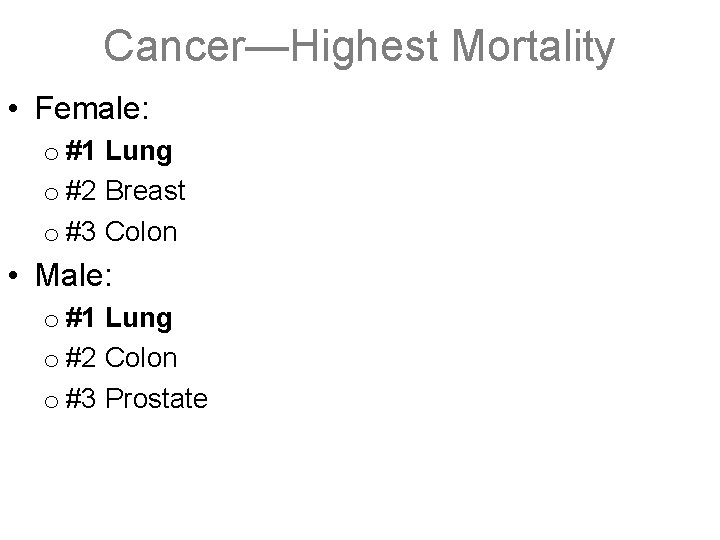Image resolution: width=720 pixels, height=540 pixels.
Task: Select the "#2 Breast" line
Action: [125, 190]
